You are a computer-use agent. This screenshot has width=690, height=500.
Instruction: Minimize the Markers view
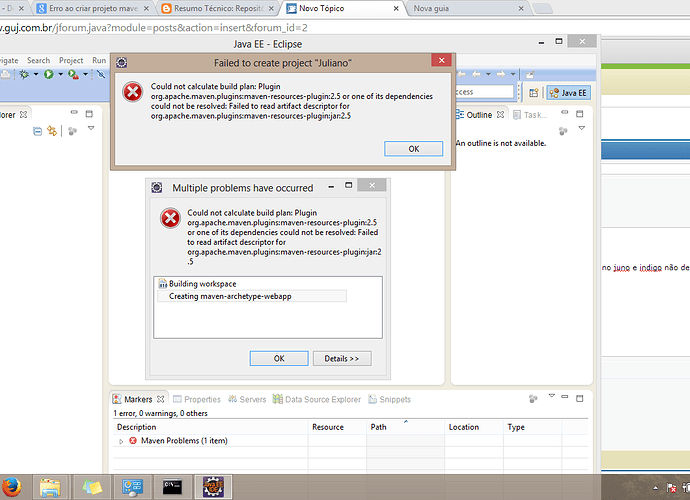(565, 397)
